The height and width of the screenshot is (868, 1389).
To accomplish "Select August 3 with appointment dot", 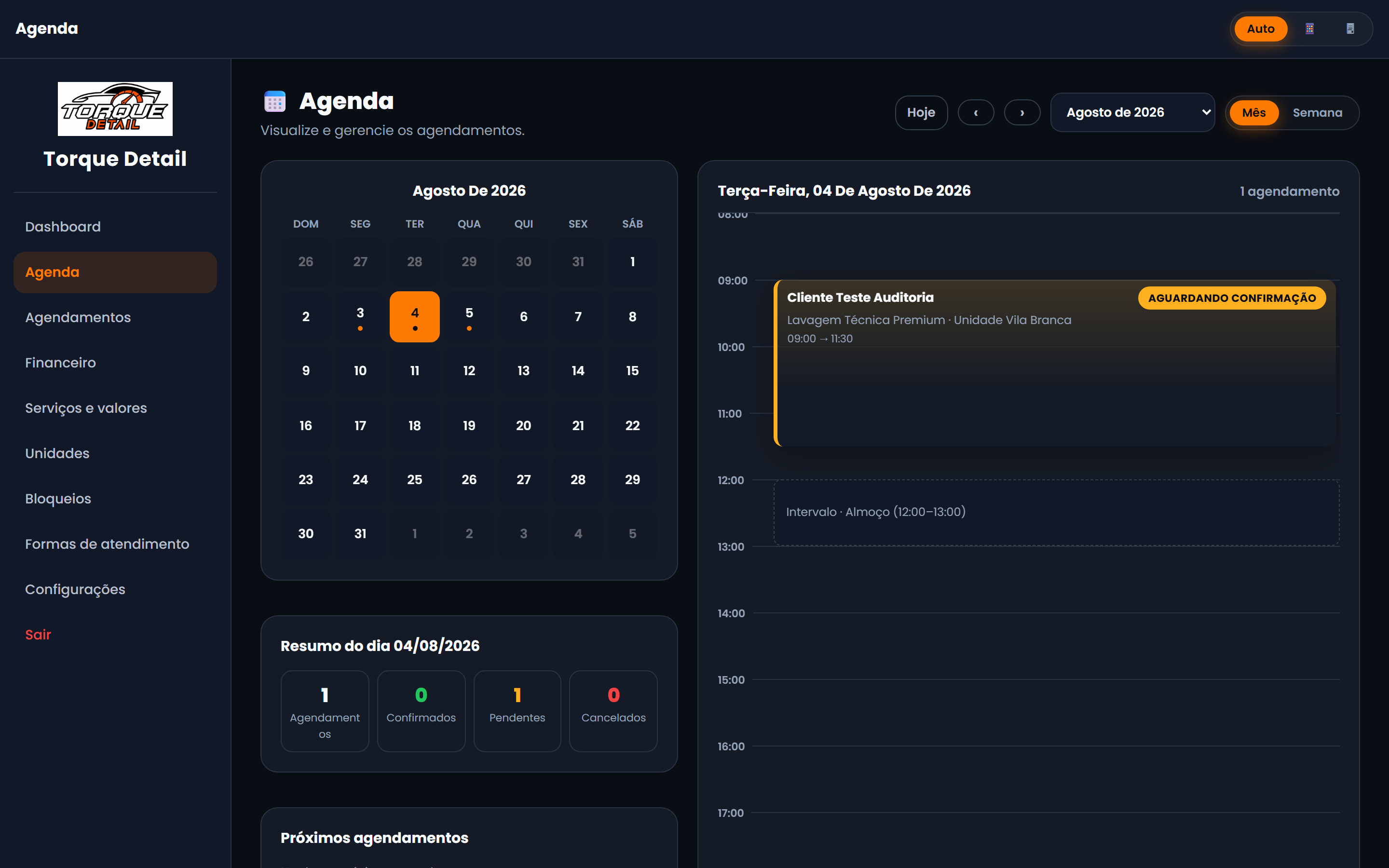I will point(360,316).
